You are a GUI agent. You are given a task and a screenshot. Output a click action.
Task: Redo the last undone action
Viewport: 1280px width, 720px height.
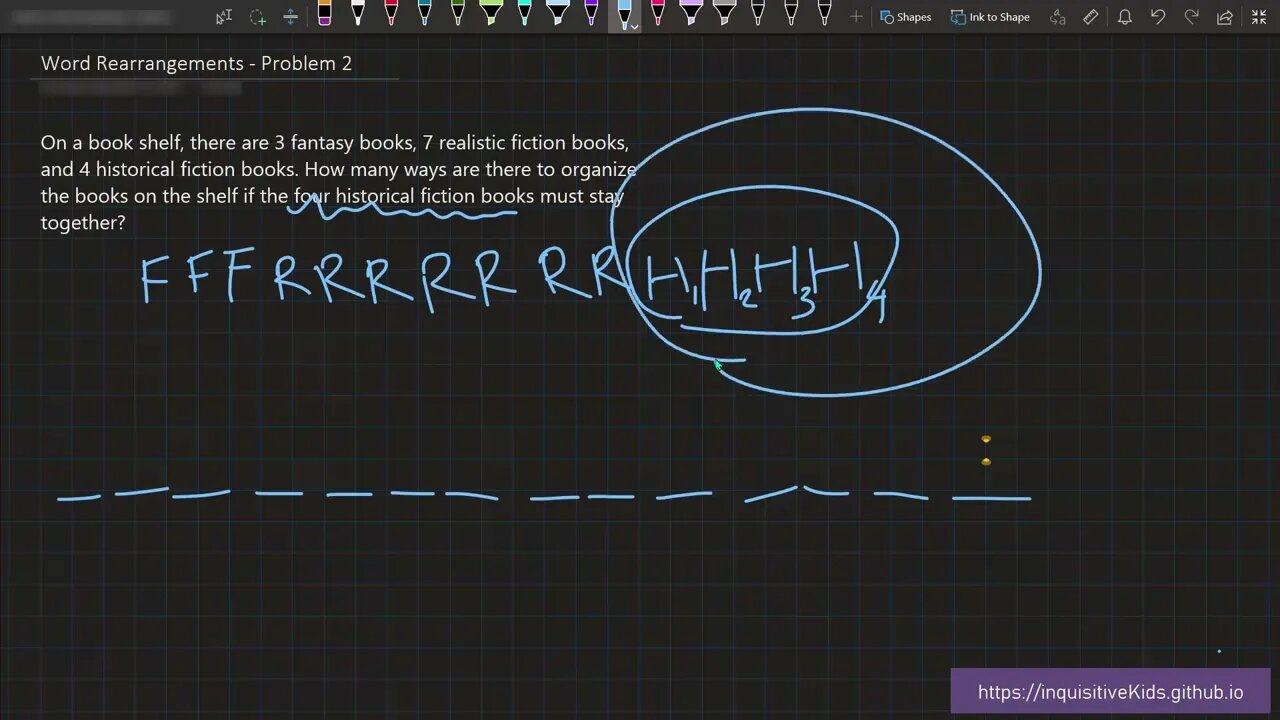[x=1191, y=16]
